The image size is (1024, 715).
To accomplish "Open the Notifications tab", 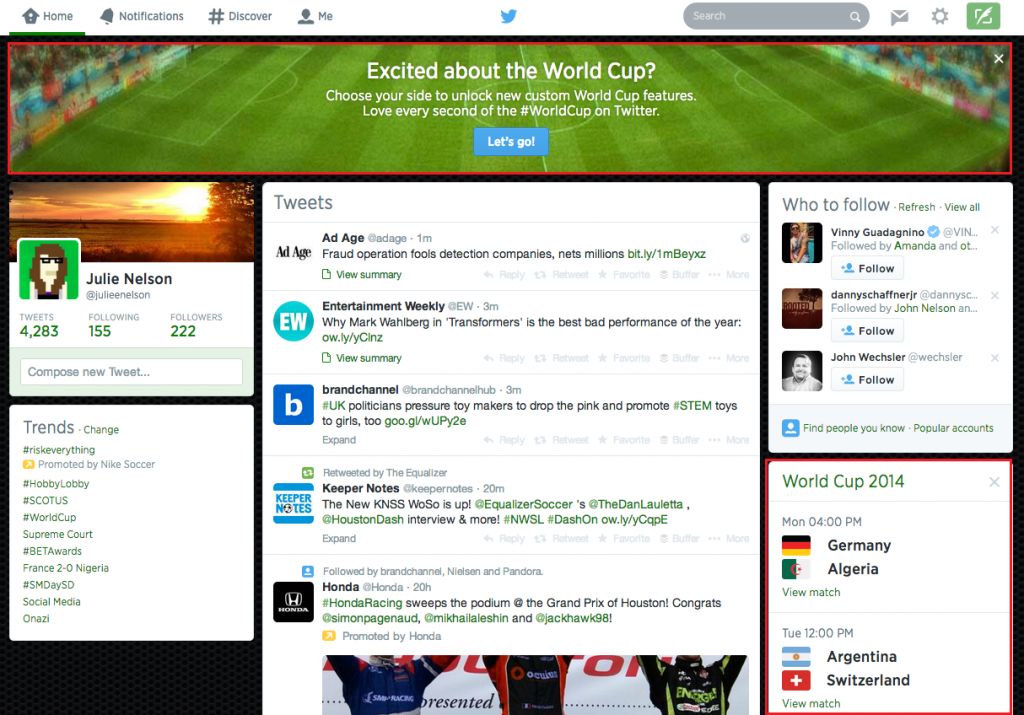I will click(142, 16).
